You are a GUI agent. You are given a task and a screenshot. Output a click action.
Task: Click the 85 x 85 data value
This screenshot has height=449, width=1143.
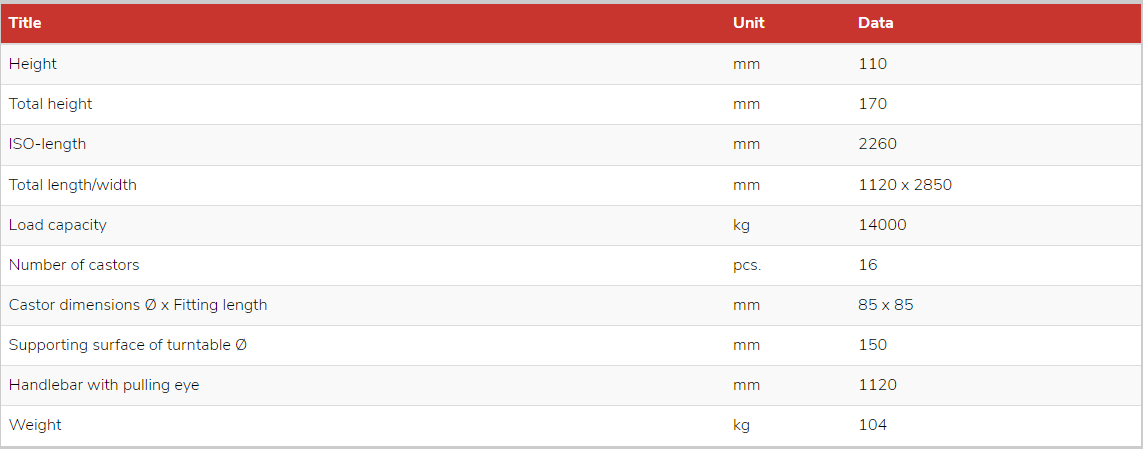pyautogui.click(x=886, y=305)
